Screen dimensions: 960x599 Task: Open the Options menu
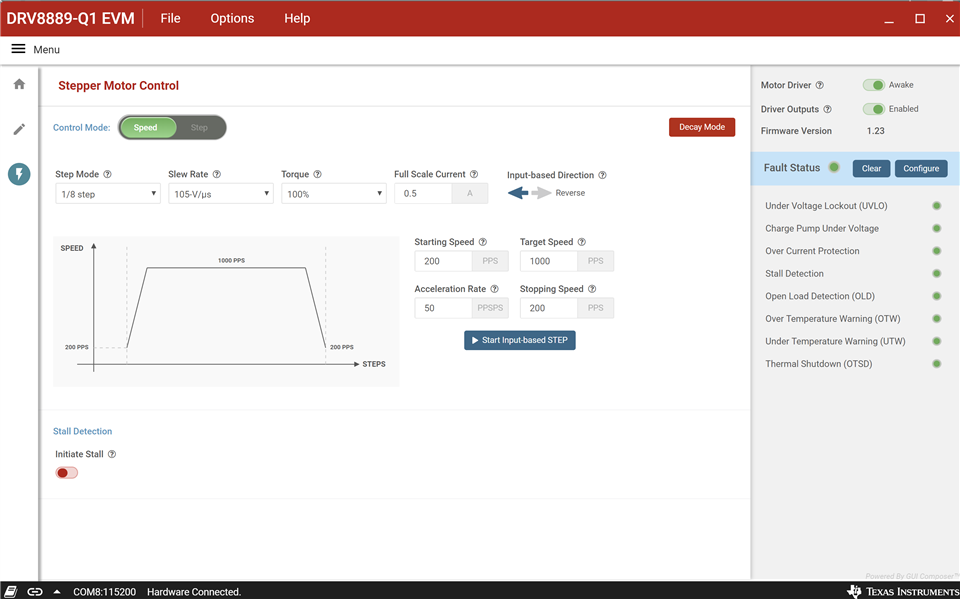[x=232, y=18]
